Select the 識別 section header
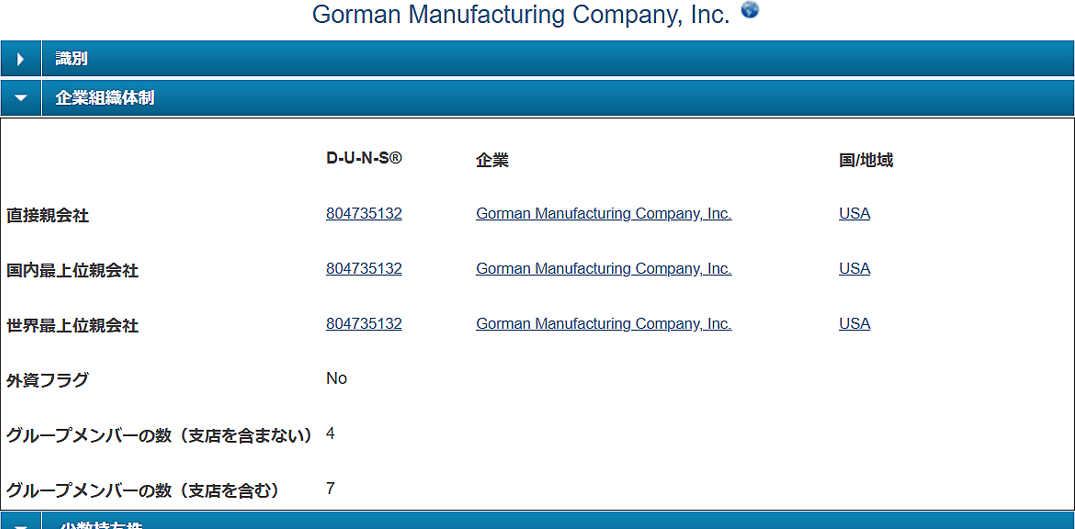1075x529 pixels. tap(557, 59)
